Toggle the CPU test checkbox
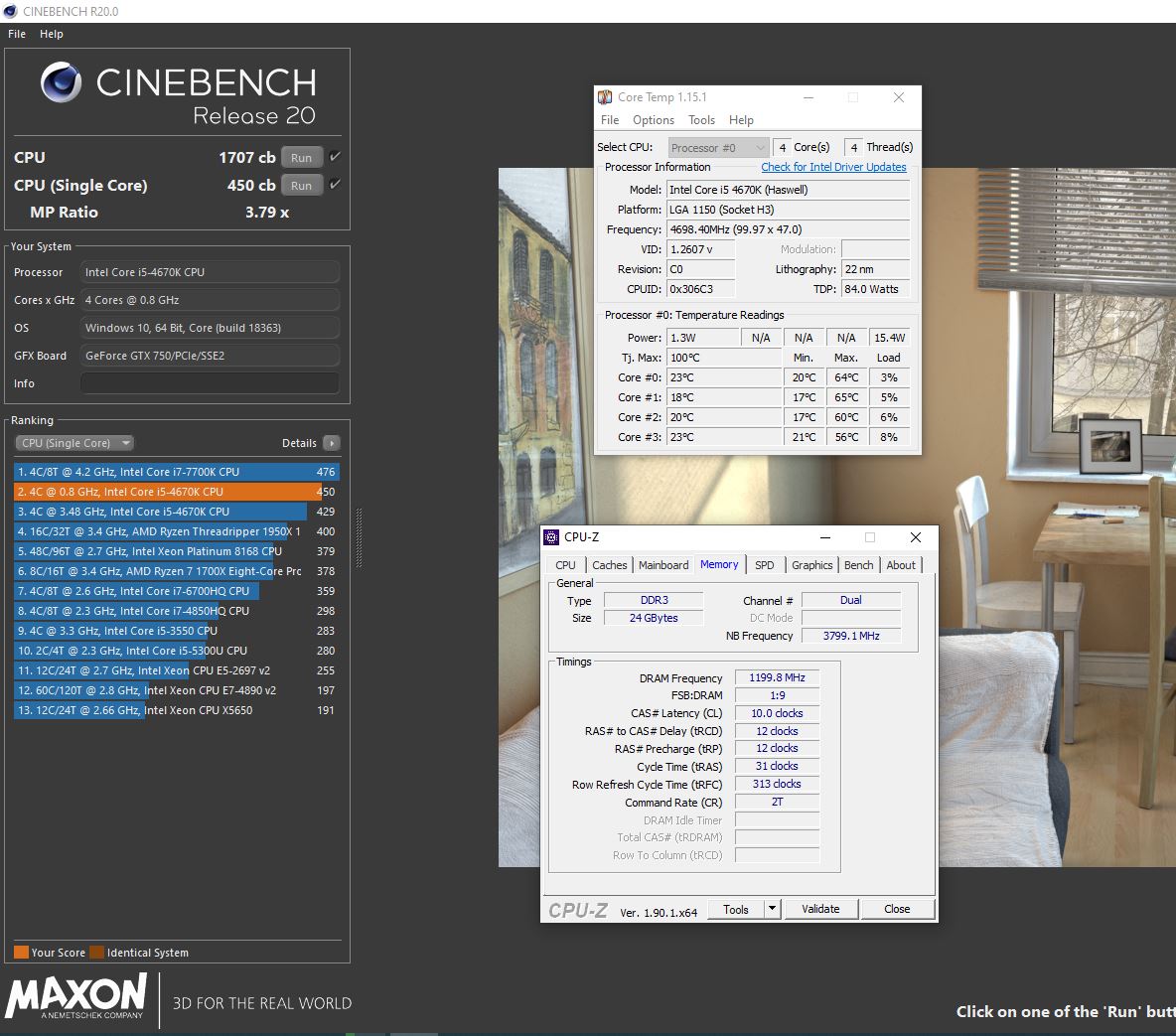Viewport: 1176px width, 1036px height. coord(336,157)
